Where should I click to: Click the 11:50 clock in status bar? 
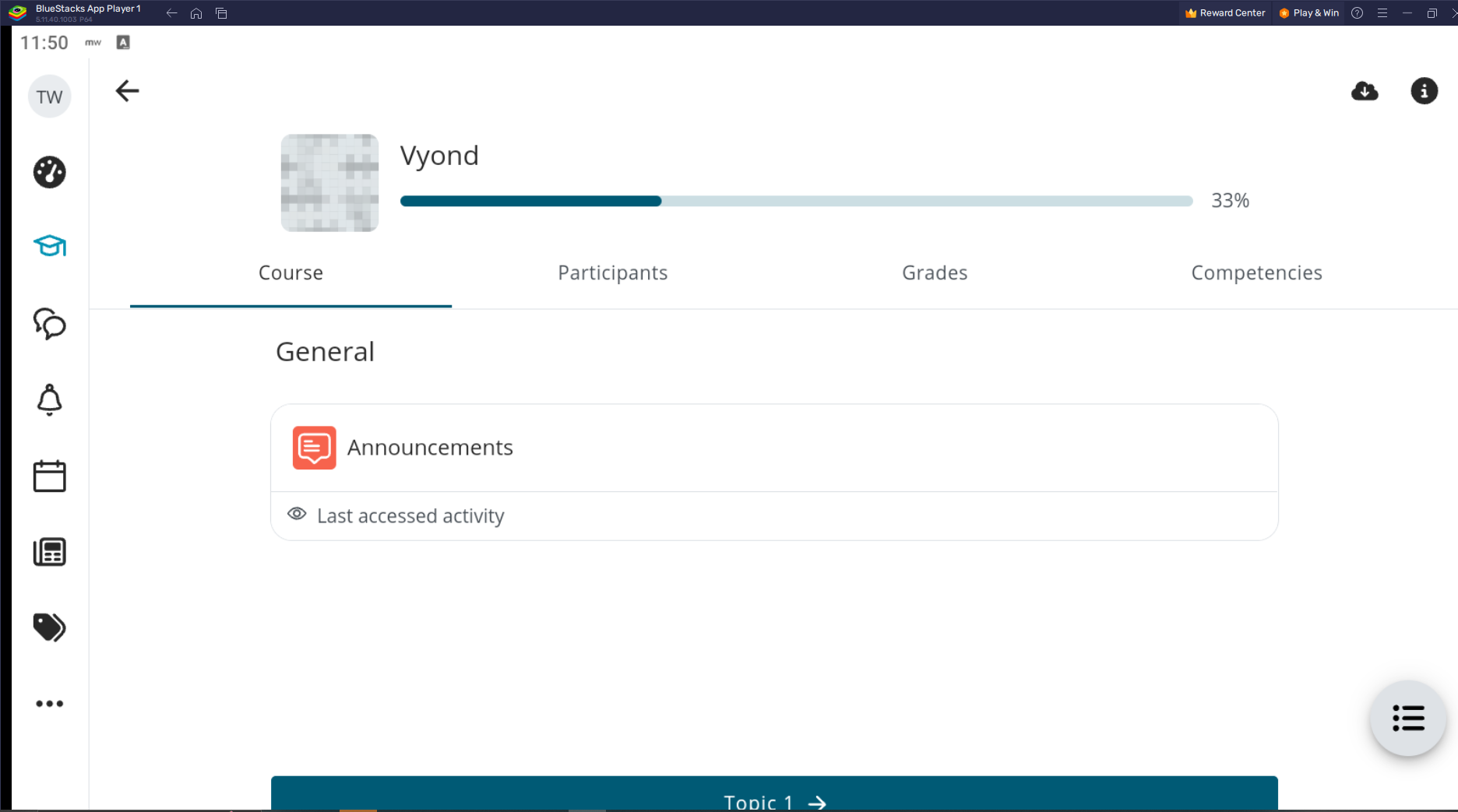pos(44,43)
